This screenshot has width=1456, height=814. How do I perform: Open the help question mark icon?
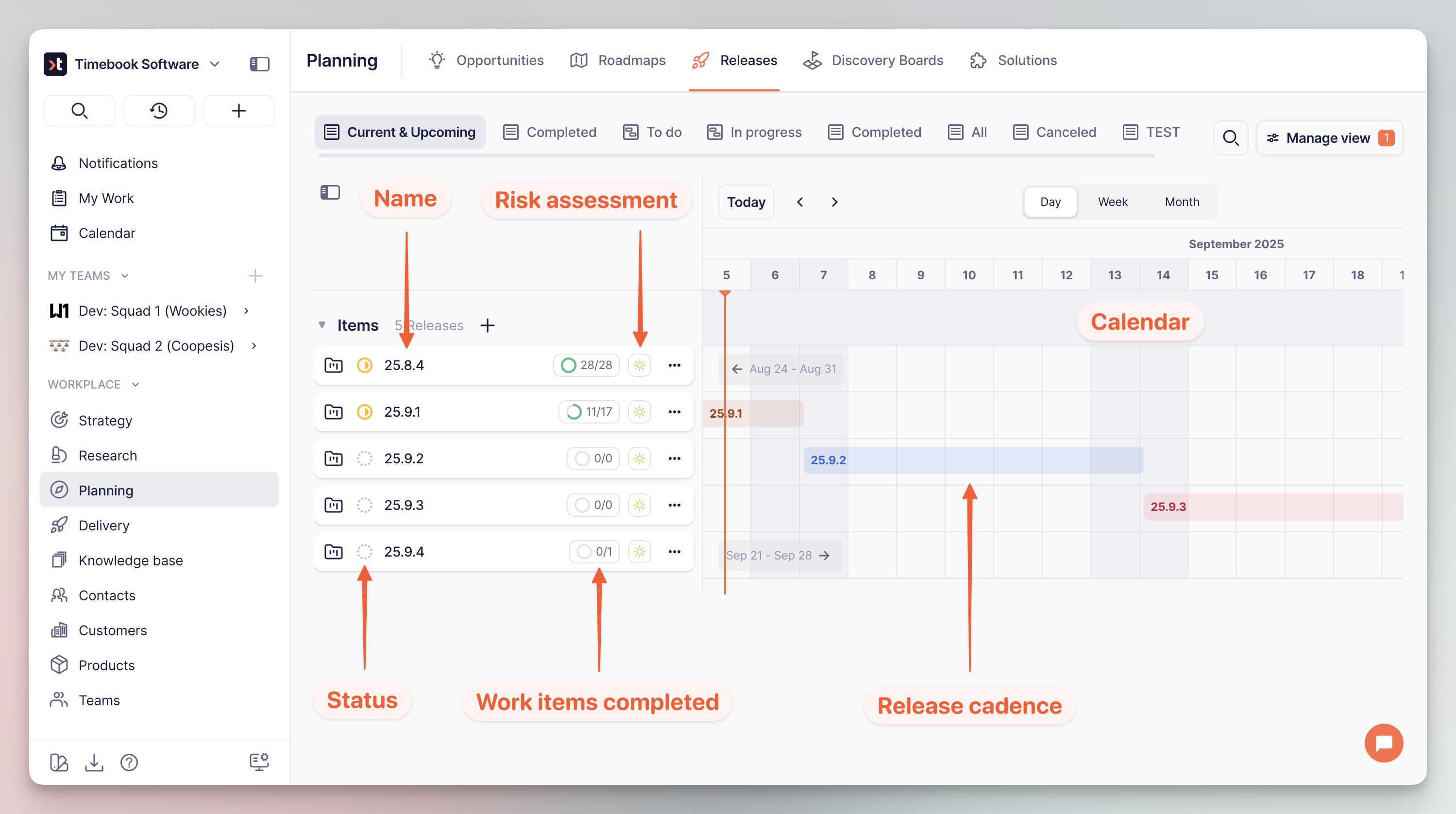129,762
